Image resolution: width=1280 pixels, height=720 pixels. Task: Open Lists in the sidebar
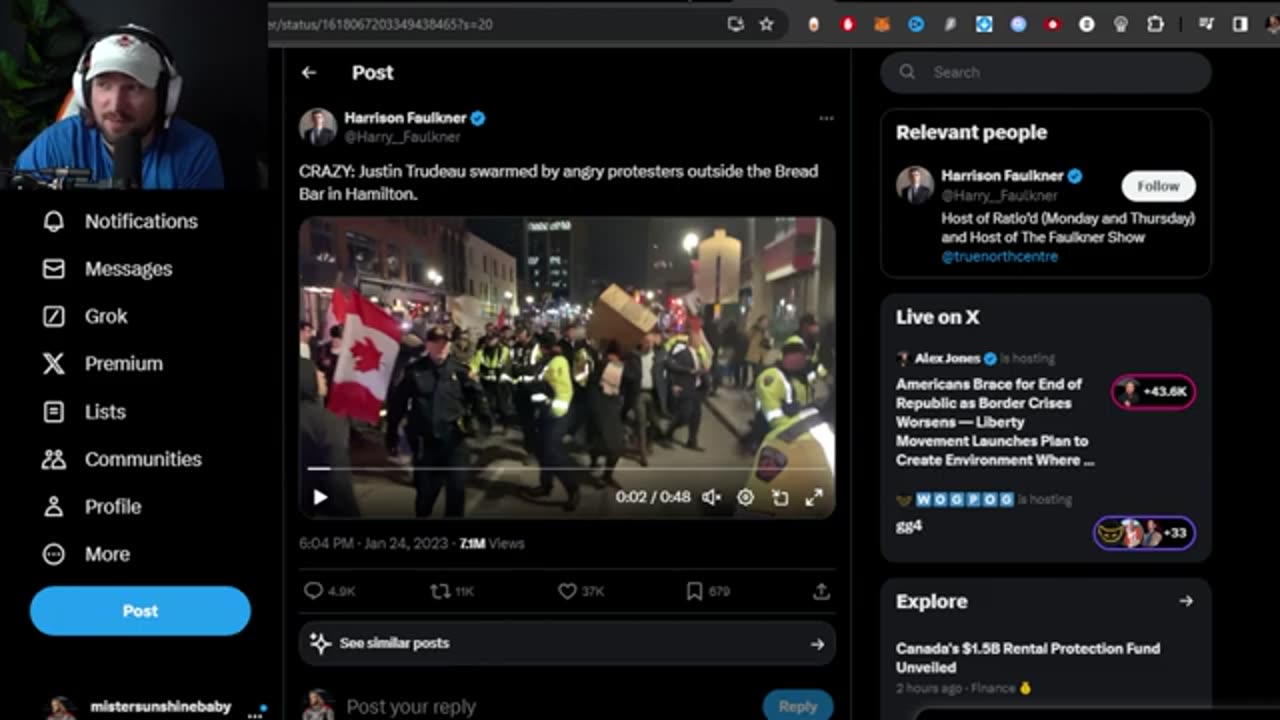pyautogui.click(x=84, y=412)
